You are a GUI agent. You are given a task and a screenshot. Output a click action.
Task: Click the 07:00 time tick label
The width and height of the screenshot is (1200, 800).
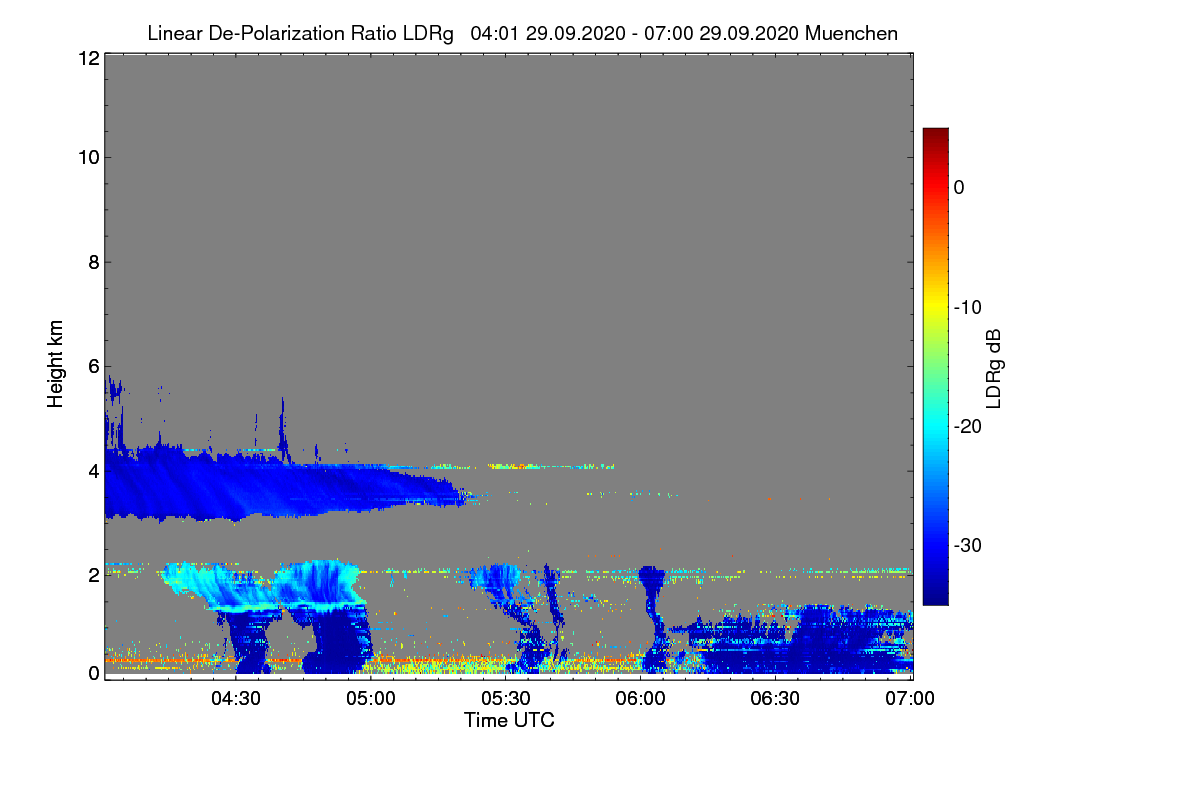tap(912, 698)
